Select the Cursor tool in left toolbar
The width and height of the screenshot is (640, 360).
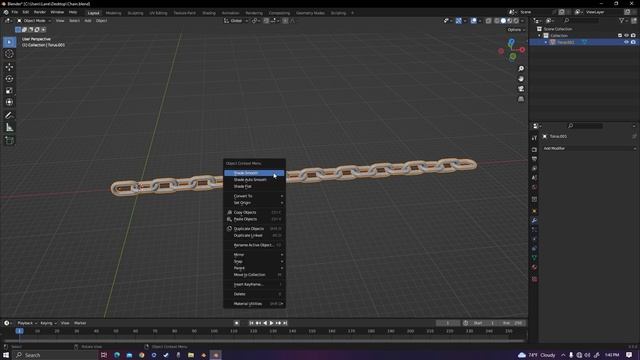click(9, 54)
